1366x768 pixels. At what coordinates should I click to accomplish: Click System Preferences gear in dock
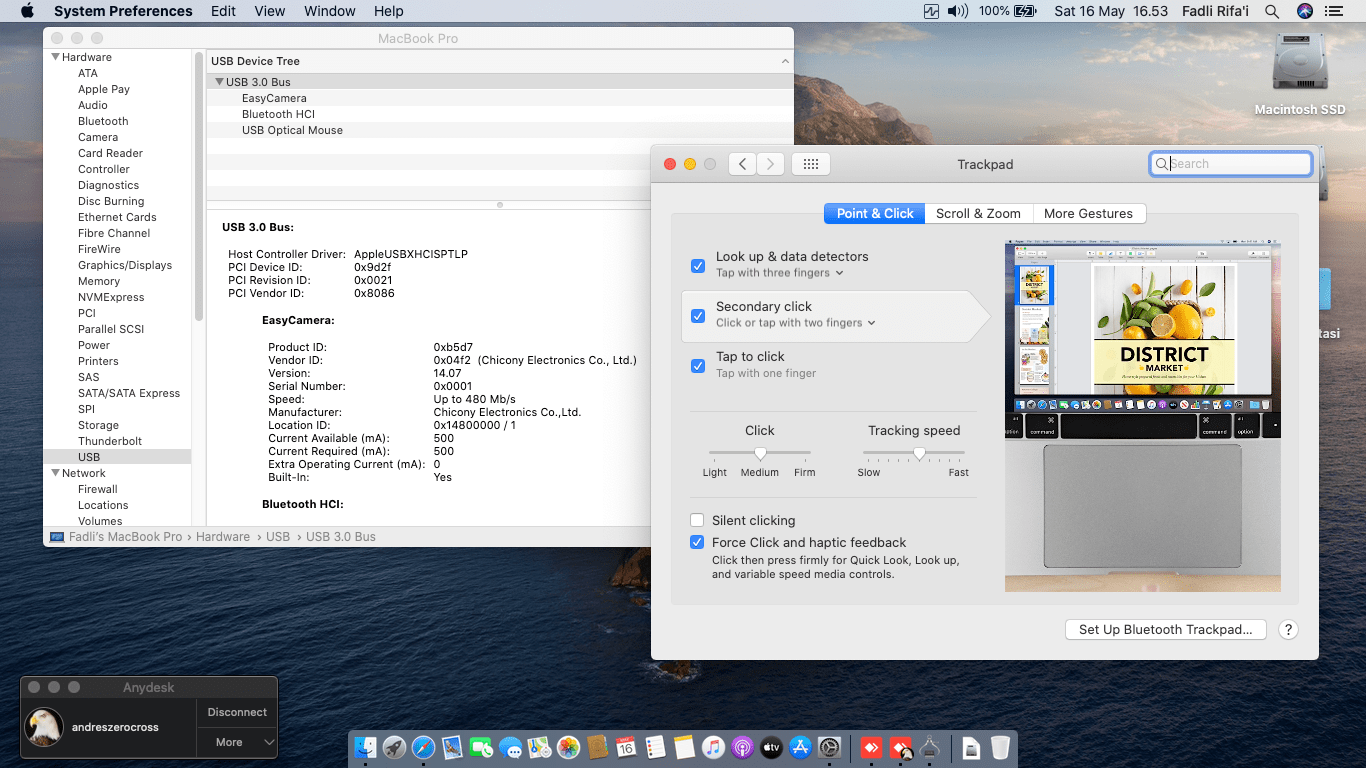(829, 747)
